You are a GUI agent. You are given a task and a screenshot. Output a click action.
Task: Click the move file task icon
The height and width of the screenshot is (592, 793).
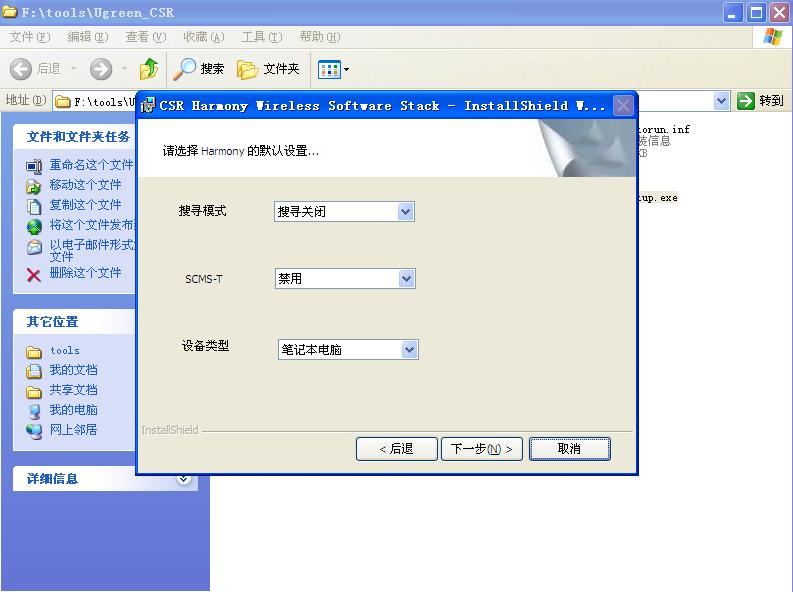(x=34, y=187)
